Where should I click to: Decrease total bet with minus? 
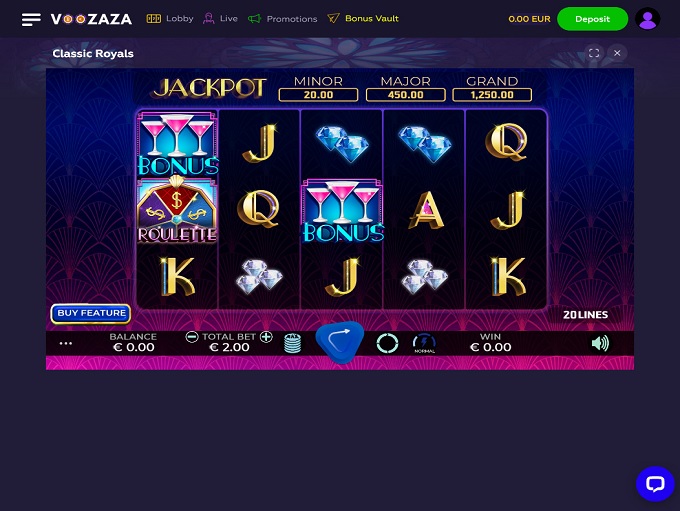[x=192, y=337]
